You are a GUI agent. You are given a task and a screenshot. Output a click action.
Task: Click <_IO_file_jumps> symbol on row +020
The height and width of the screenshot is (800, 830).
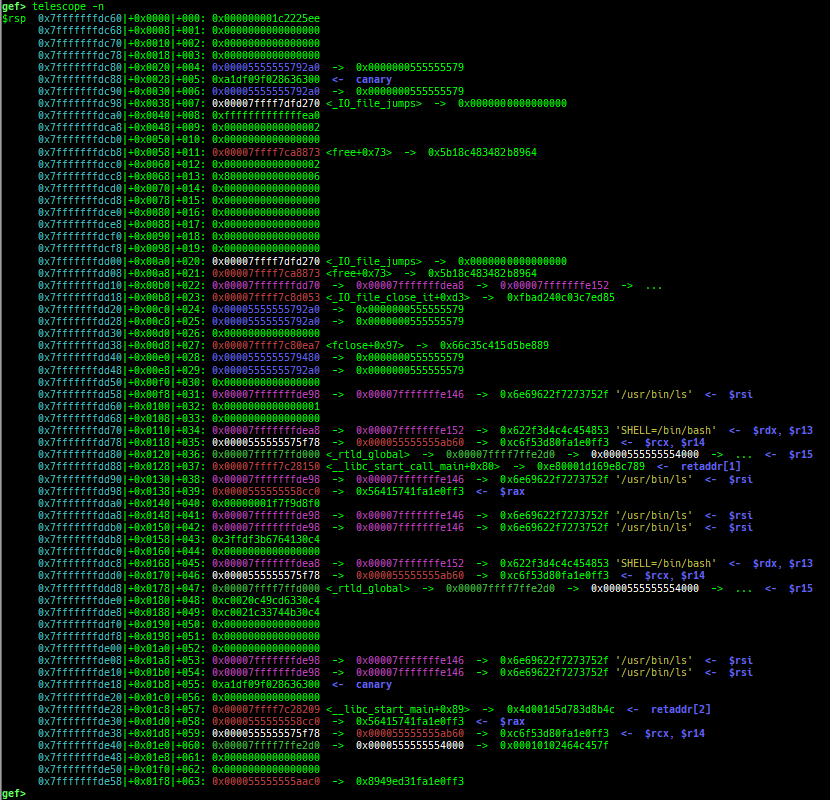click(x=374, y=262)
